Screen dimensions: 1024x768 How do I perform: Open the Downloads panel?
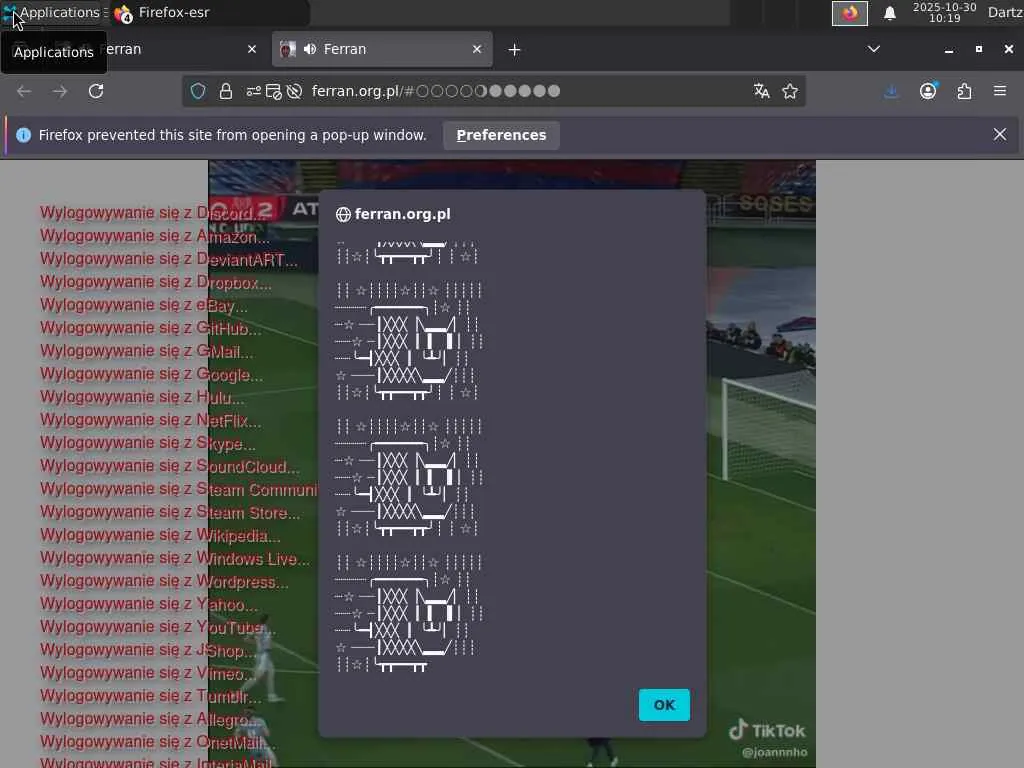coord(891,91)
